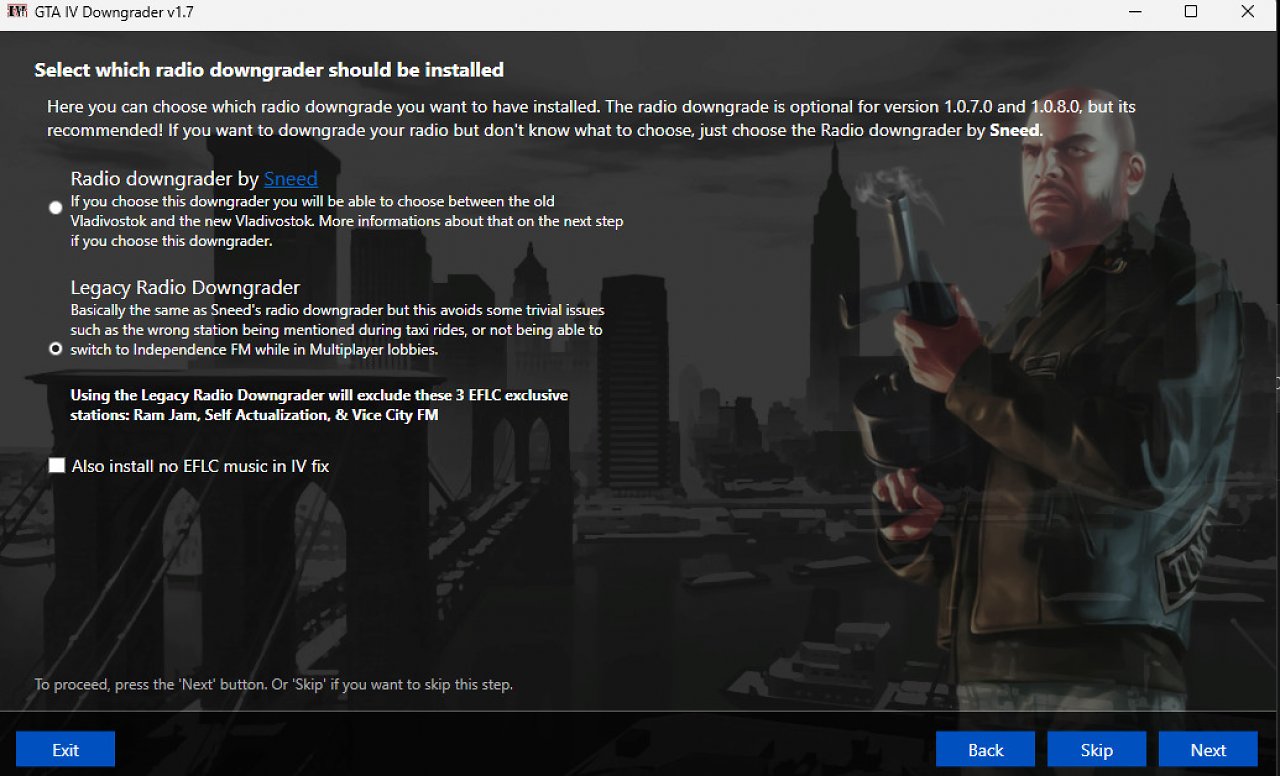Viewport: 1280px width, 776px height.
Task: Click the 'Legacy Radio Downgrader' title text
Action: [x=185, y=288]
